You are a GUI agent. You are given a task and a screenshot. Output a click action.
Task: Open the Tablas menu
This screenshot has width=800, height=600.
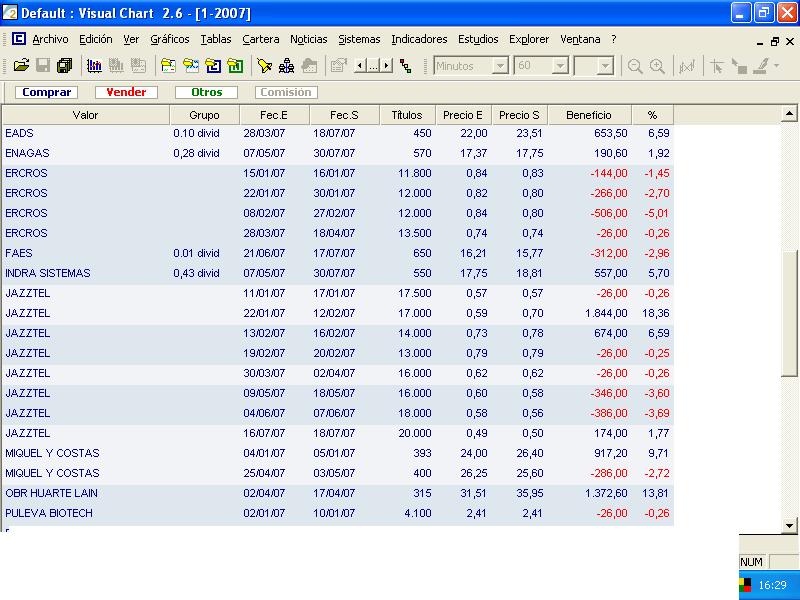215,39
